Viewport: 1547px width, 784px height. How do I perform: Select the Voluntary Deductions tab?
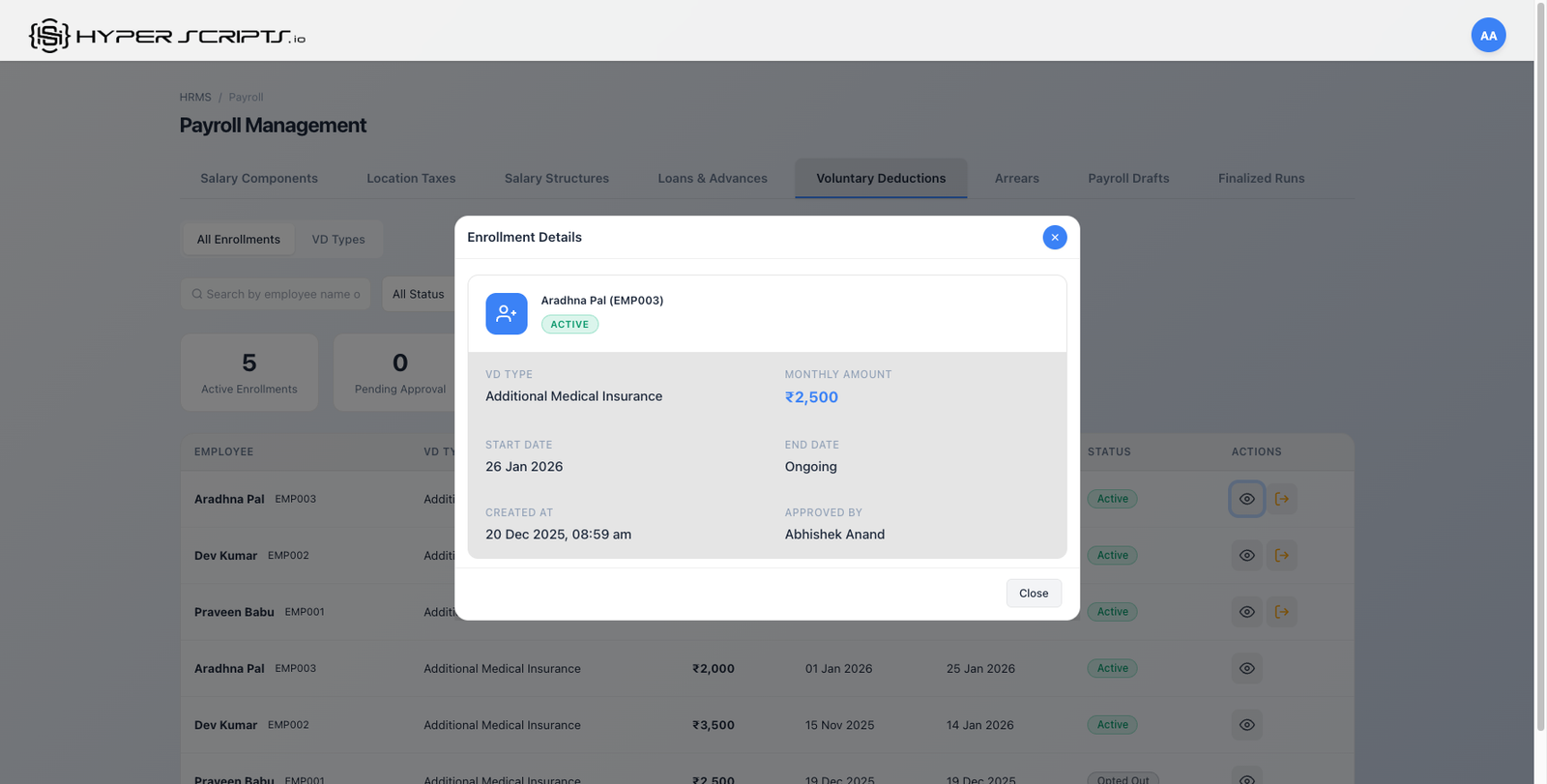point(881,179)
